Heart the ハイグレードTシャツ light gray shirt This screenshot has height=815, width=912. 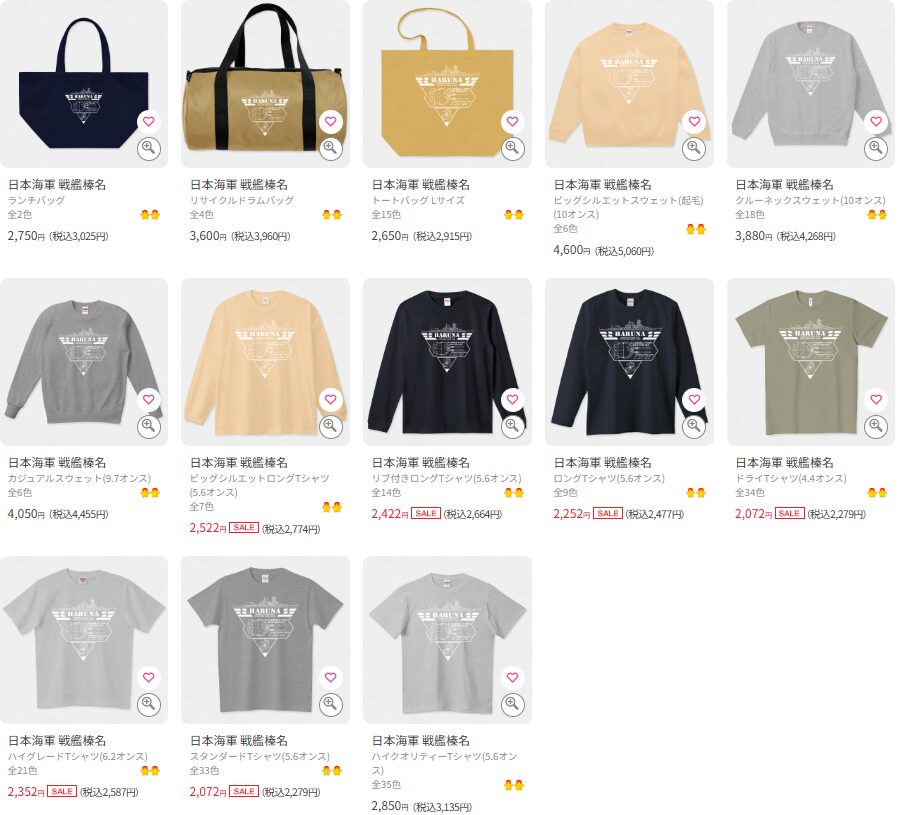(x=149, y=678)
